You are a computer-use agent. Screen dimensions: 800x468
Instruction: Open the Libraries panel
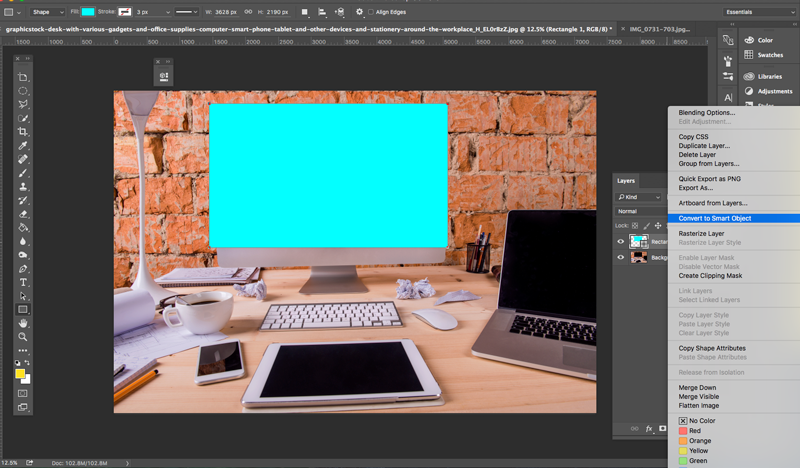763,77
